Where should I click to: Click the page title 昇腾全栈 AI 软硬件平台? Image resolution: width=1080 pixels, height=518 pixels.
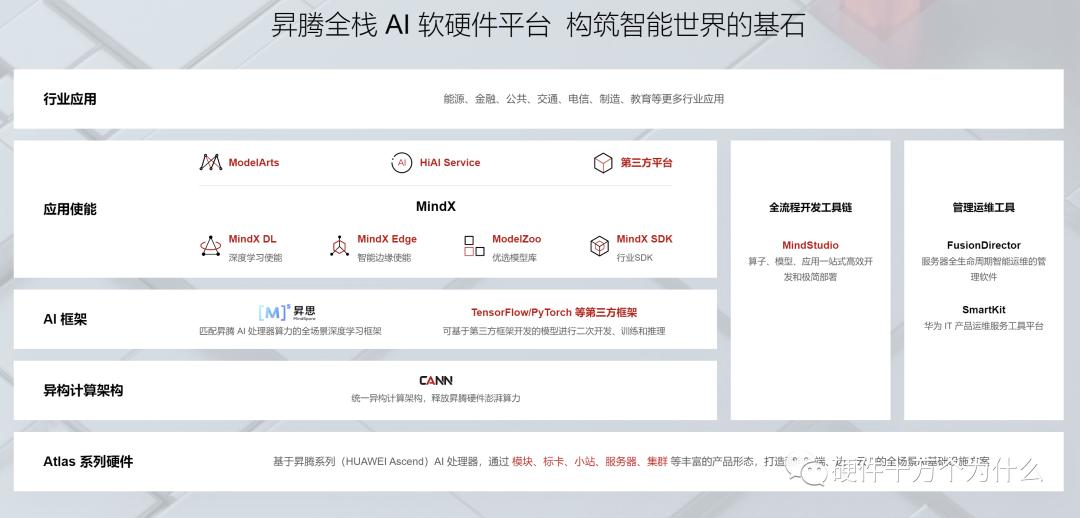coord(410,25)
